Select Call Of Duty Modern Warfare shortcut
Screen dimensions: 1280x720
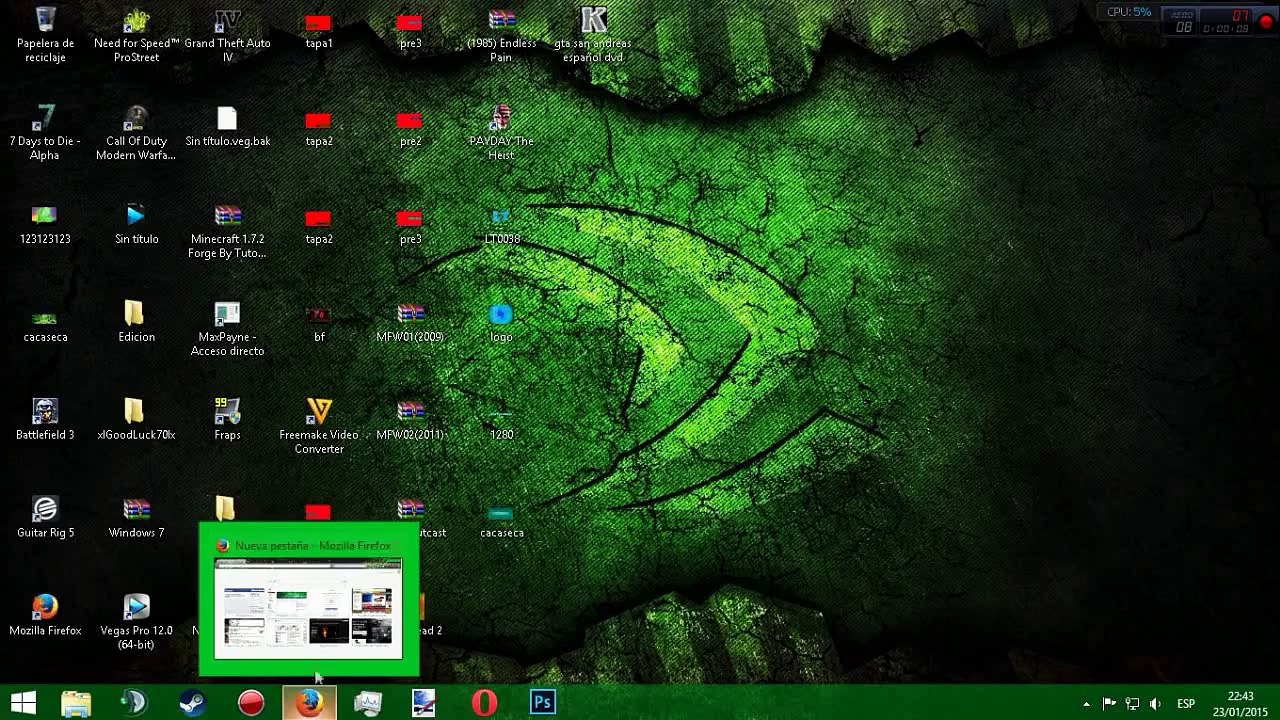(x=136, y=133)
